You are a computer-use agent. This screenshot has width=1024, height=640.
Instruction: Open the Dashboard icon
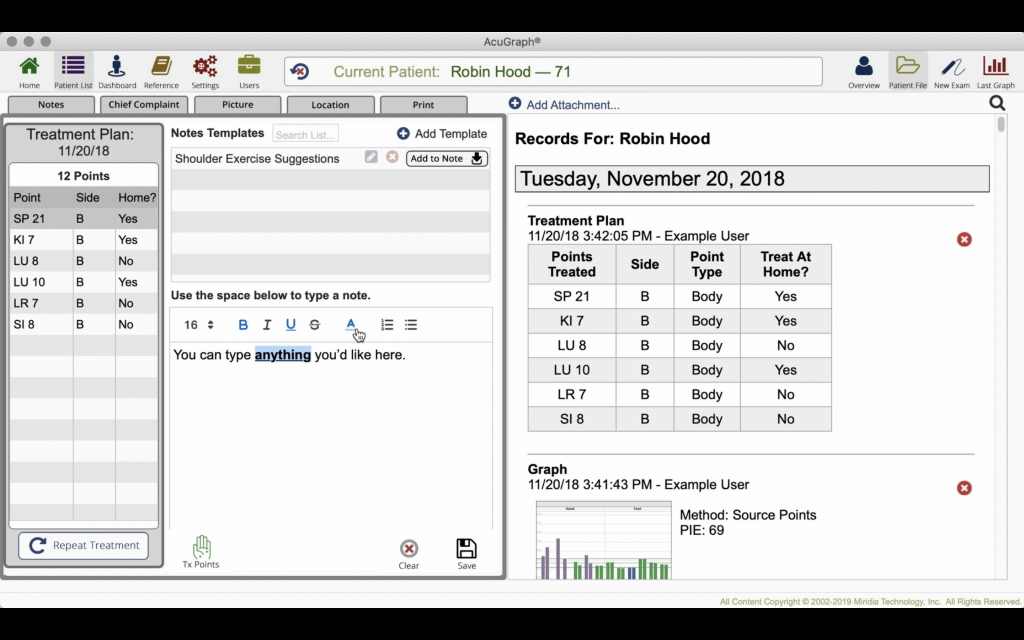tap(117, 71)
